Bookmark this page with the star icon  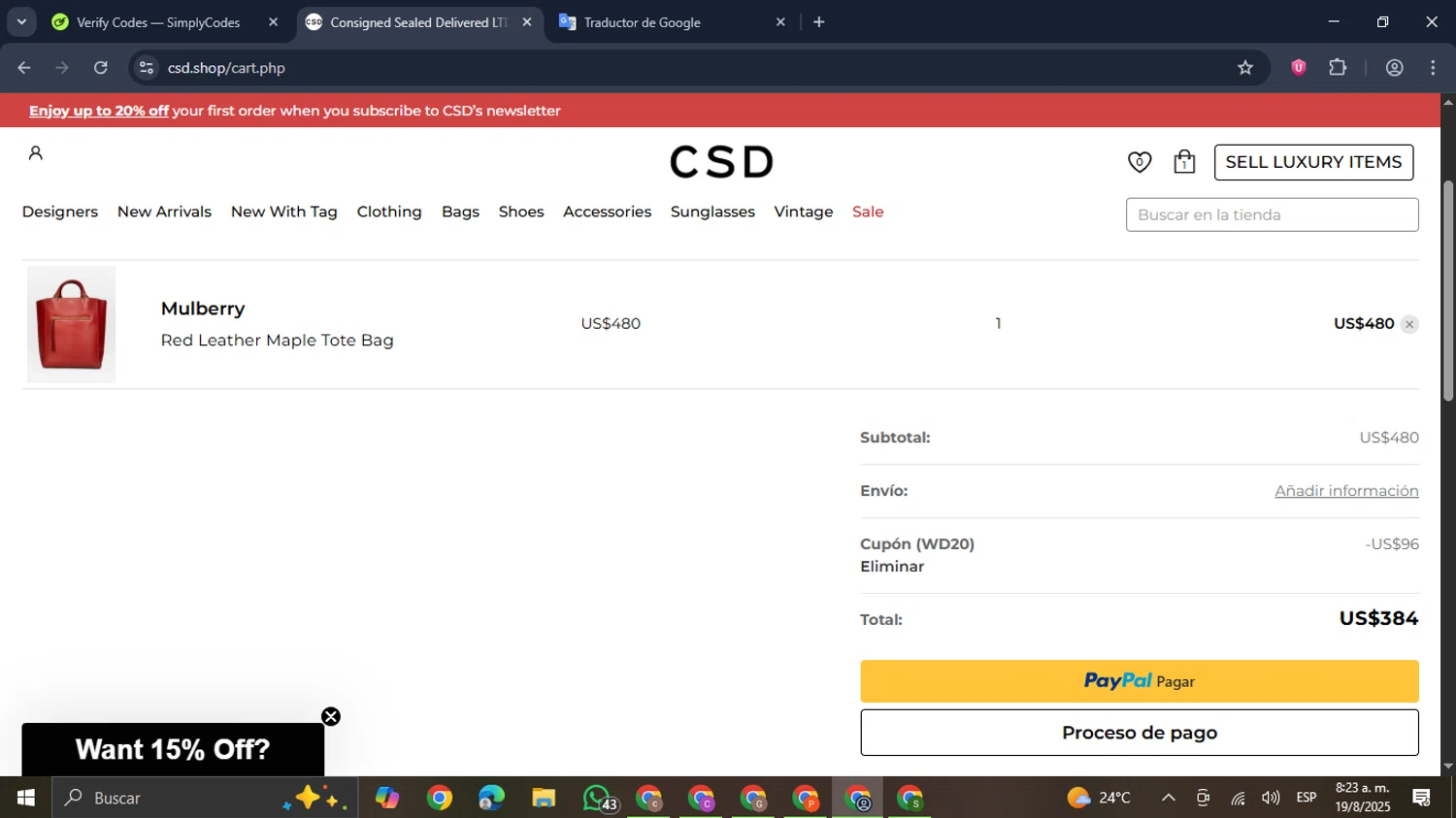(x=1245, y=68)
